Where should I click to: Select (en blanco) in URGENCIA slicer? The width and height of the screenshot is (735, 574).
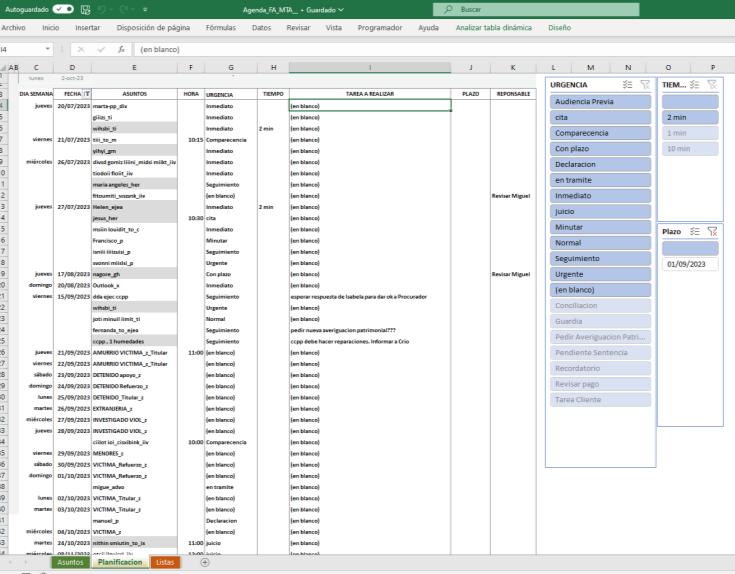[x=600, y=290]
